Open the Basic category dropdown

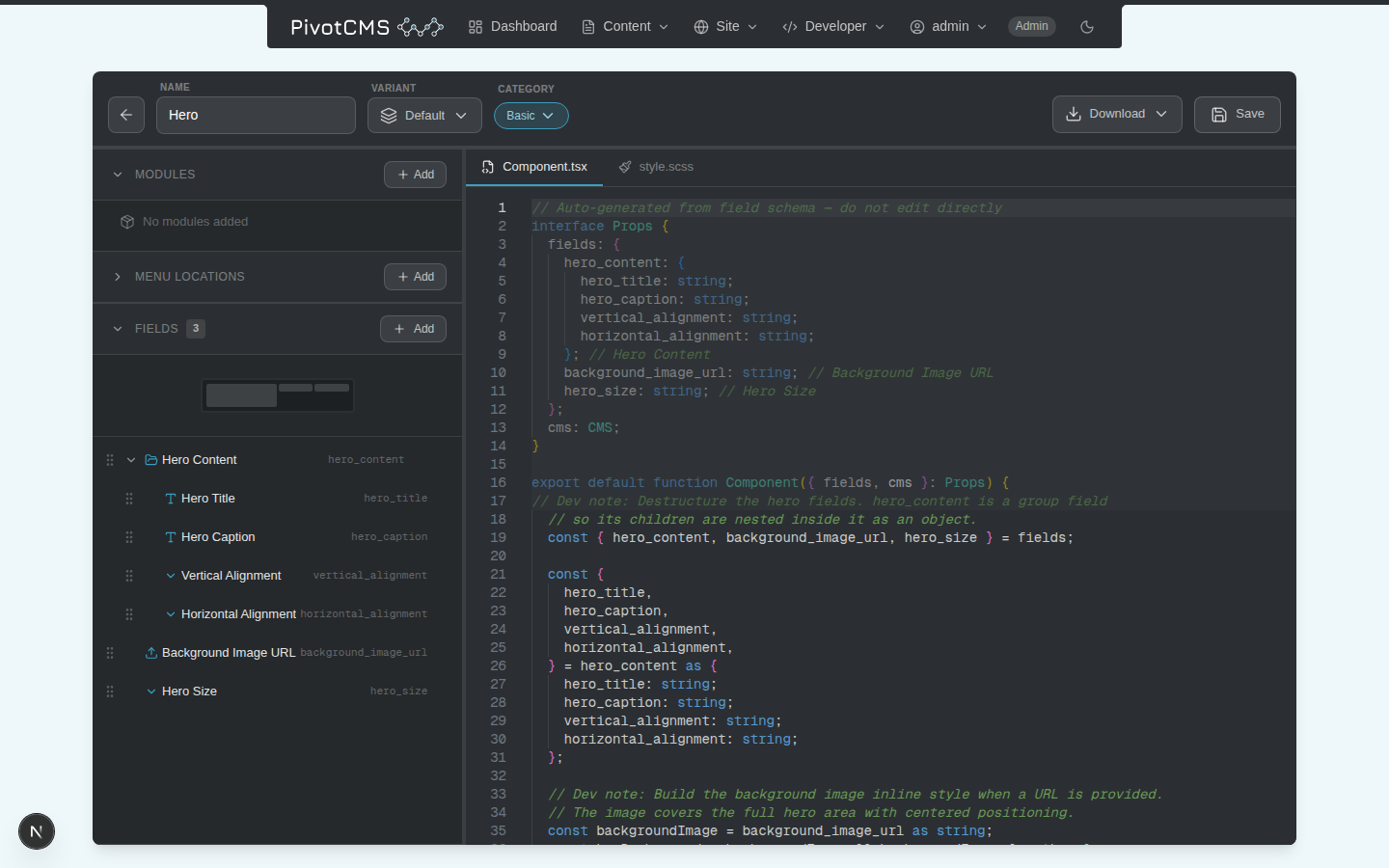[x=531, y=116]
